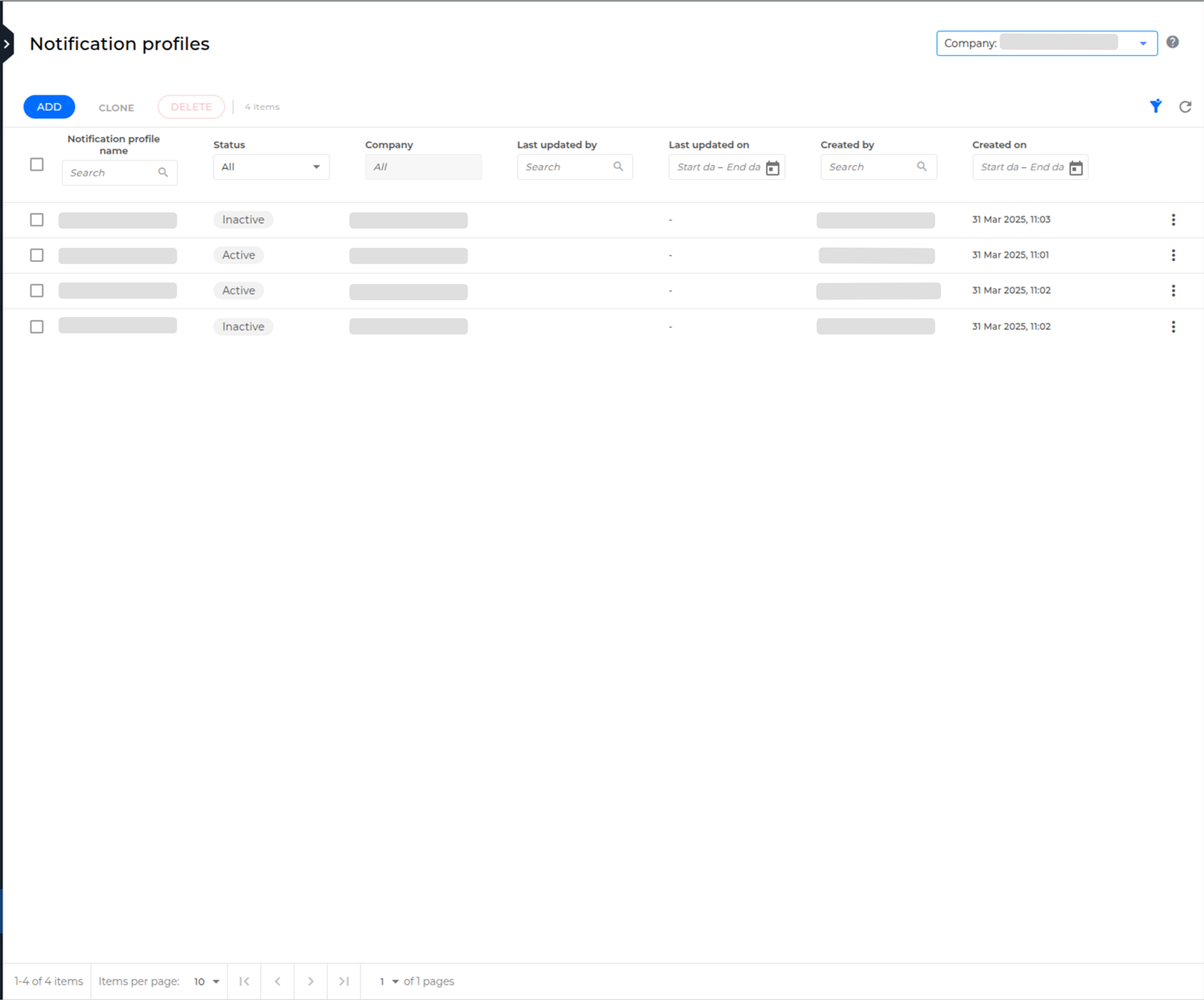The height and width of the screenshot is (1000, 1204).
Task: Select all profiles with header checkbox
Action: (36, 164)
